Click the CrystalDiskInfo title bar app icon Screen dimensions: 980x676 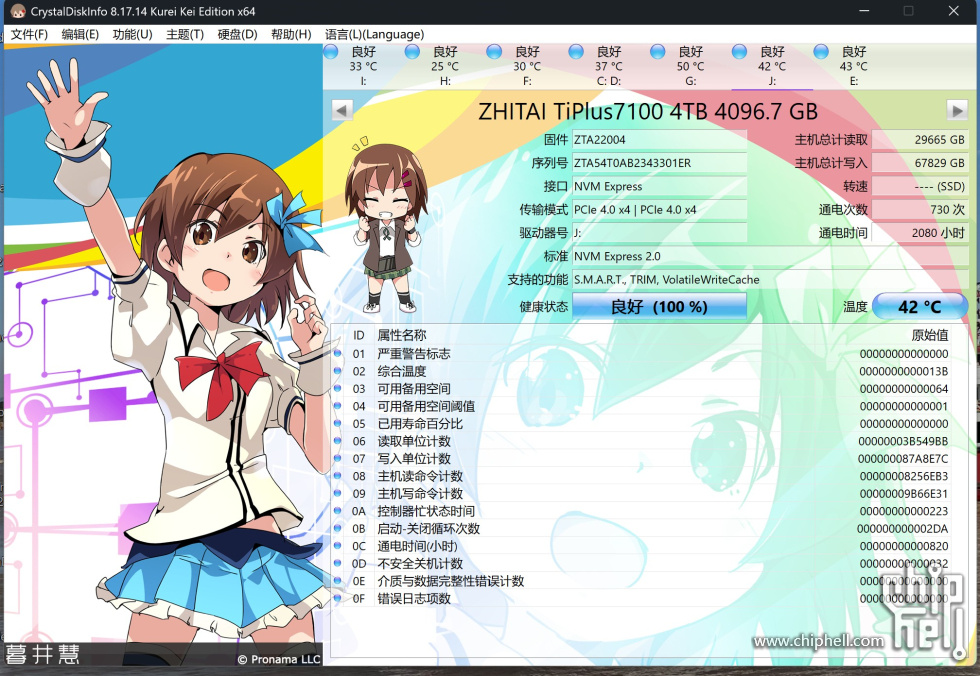18,11
